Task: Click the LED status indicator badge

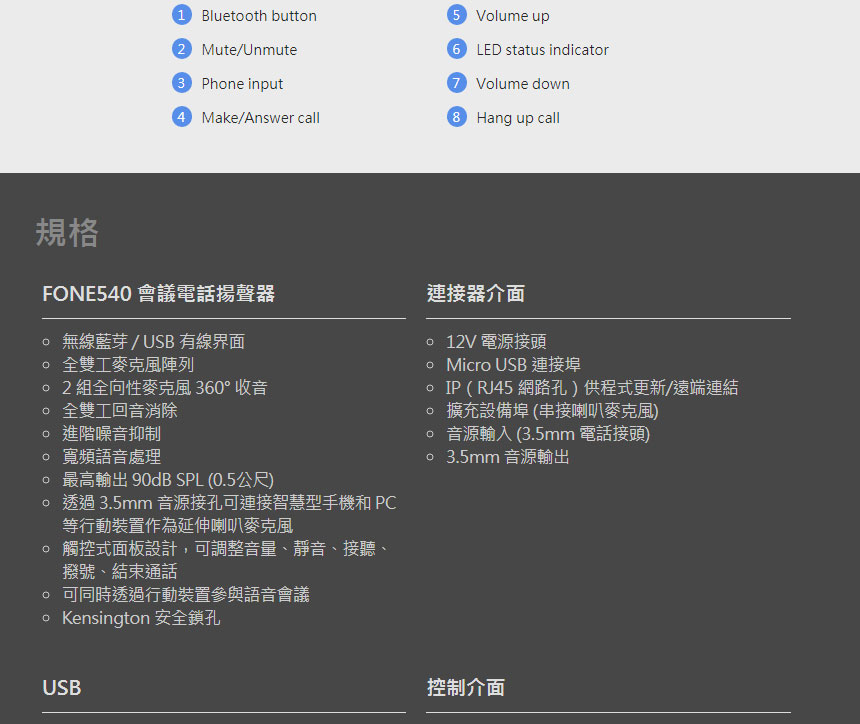Action: click(x=456, y=49)
